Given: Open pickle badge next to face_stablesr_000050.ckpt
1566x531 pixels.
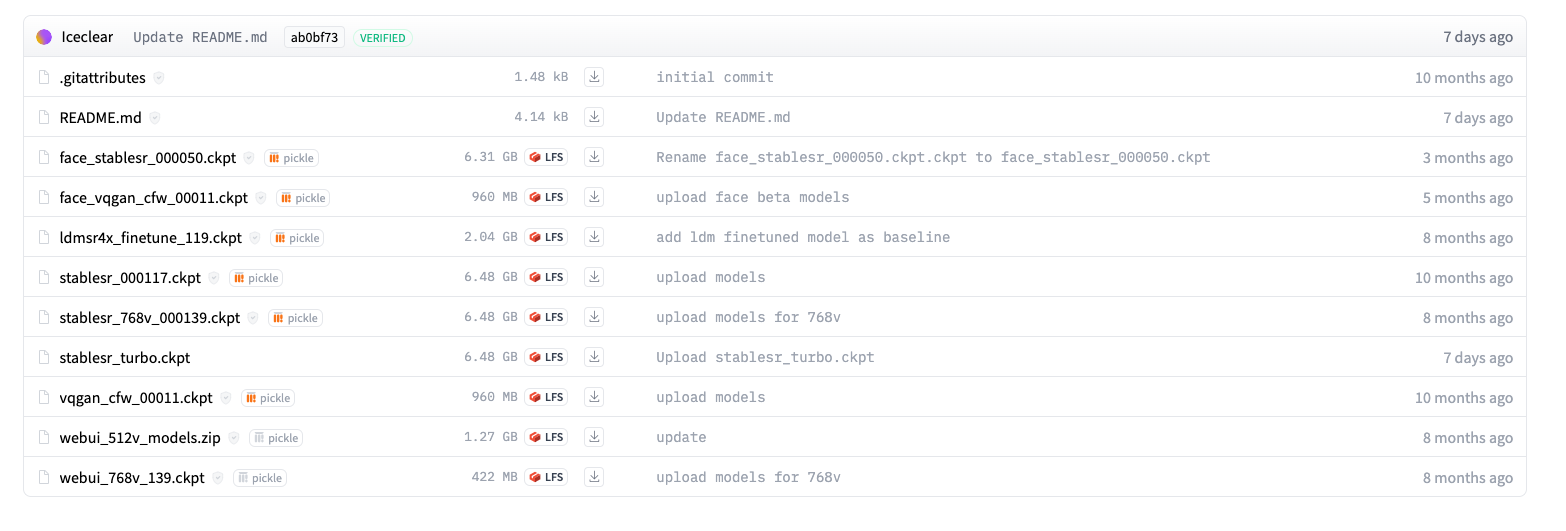Looking at the screenshot, I should coord(291,158).
